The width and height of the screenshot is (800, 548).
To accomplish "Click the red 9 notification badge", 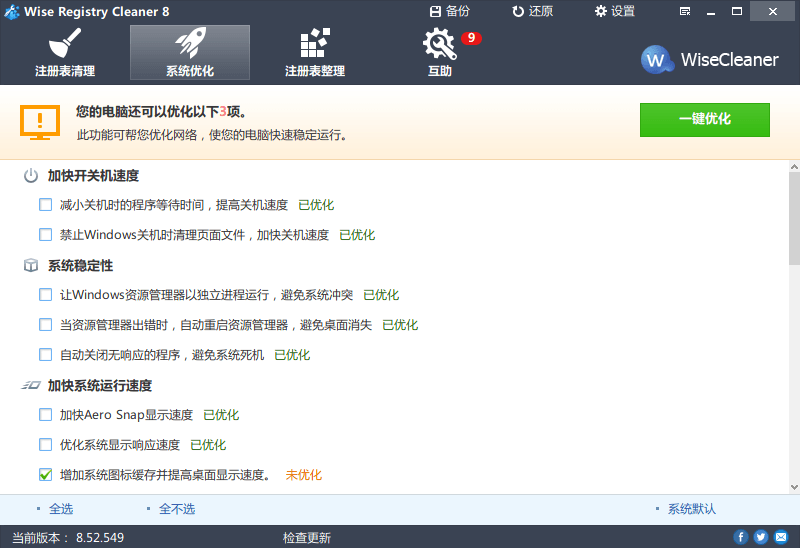I will [471, 38].
